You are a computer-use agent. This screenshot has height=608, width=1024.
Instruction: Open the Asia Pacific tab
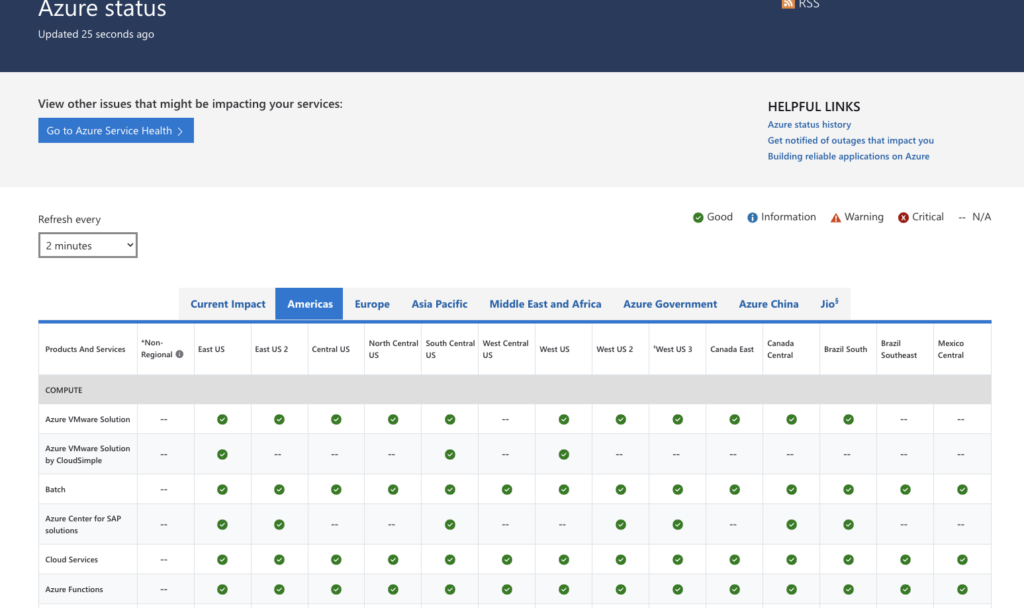coord(440,304)
